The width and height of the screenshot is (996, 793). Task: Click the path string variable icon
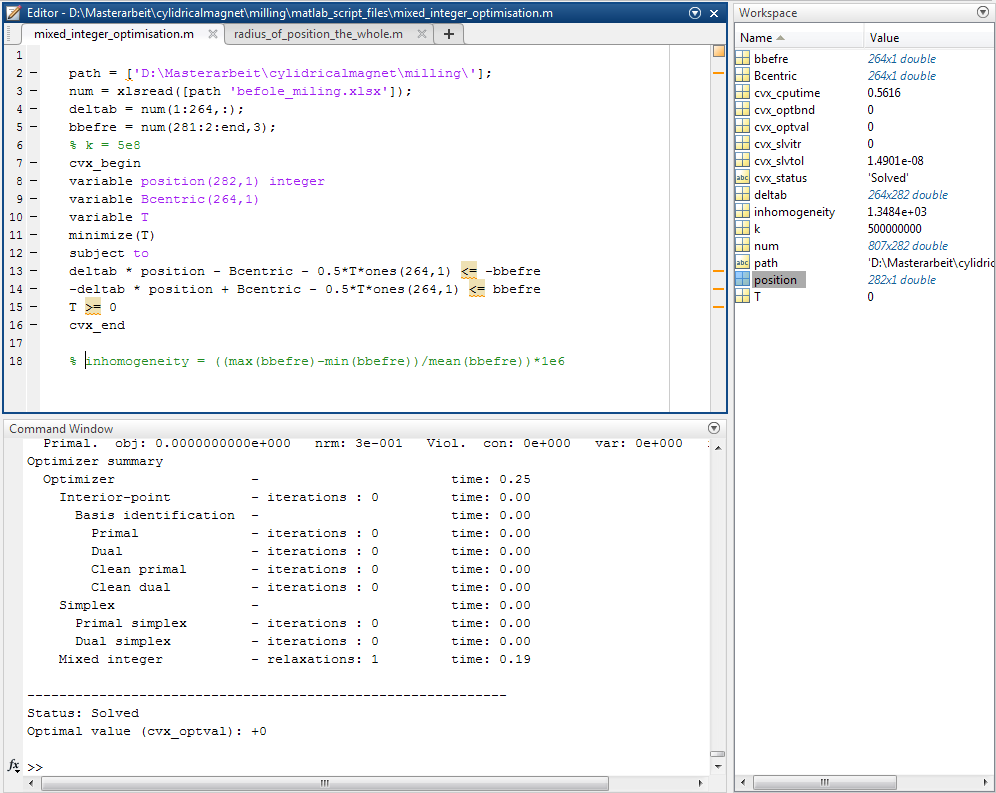(x=743, y=262)
